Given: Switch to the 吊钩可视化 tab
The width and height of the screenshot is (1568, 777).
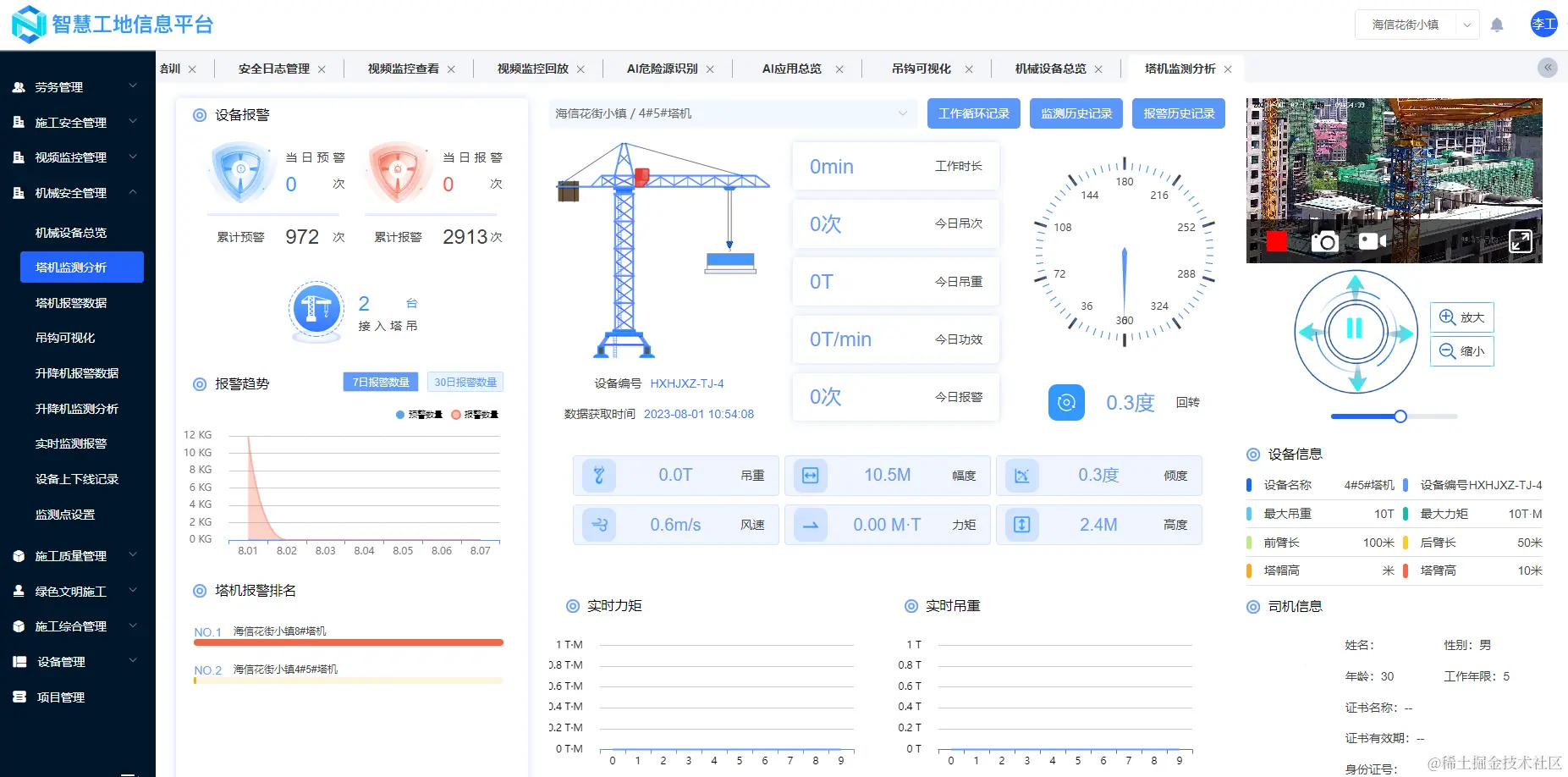Looking at the screenshot, I should pos(920,69).
